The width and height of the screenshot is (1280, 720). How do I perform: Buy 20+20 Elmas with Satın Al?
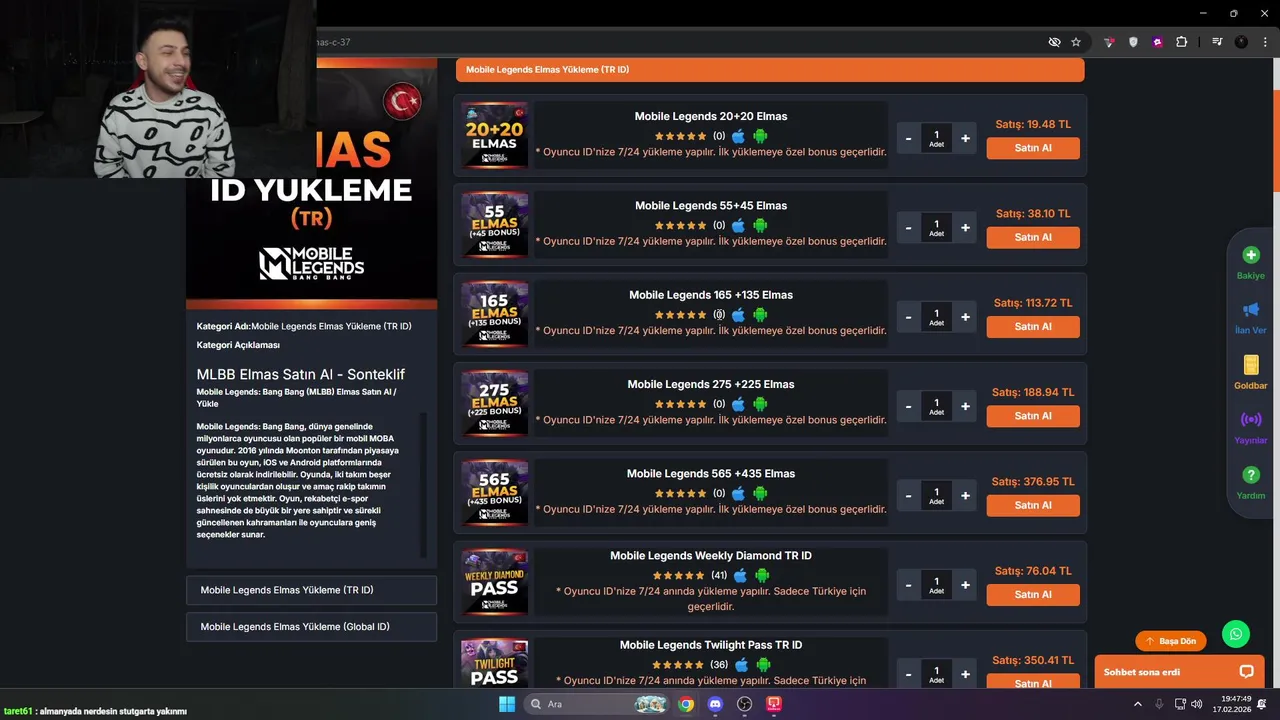1033,148
